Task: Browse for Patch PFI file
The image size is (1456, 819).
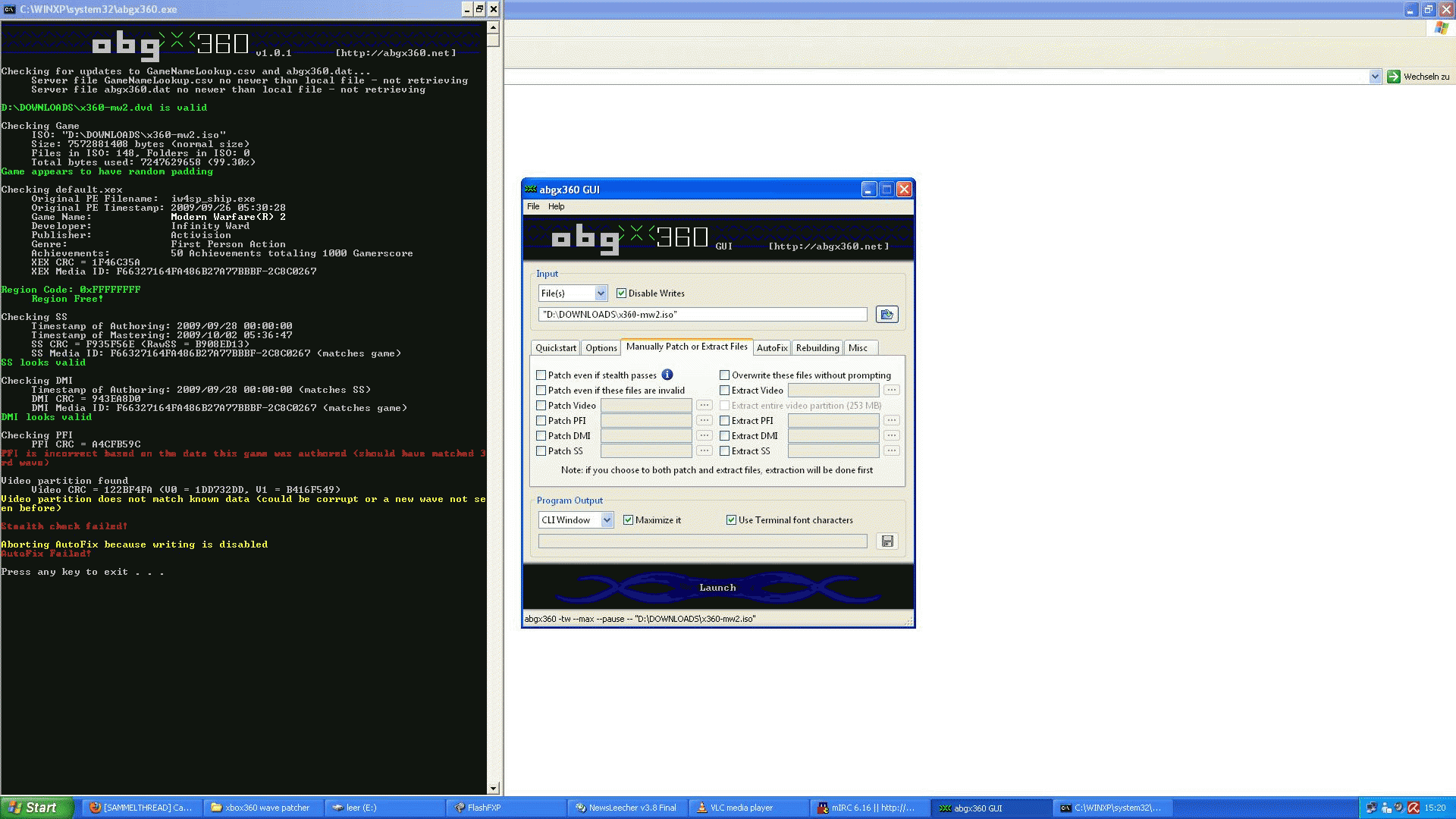Action: [x=704, y=420]
